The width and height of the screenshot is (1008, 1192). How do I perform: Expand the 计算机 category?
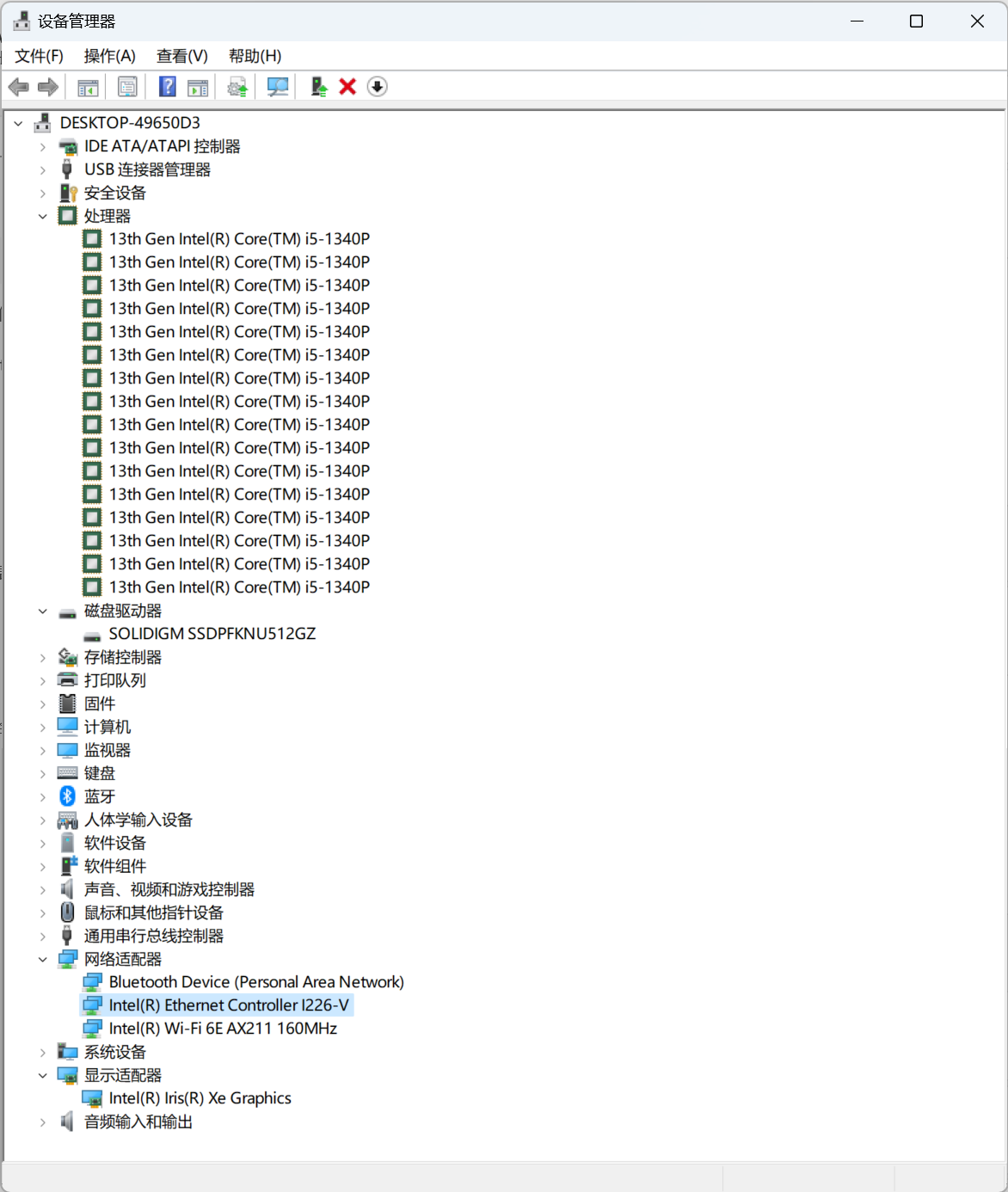[43, 727]
